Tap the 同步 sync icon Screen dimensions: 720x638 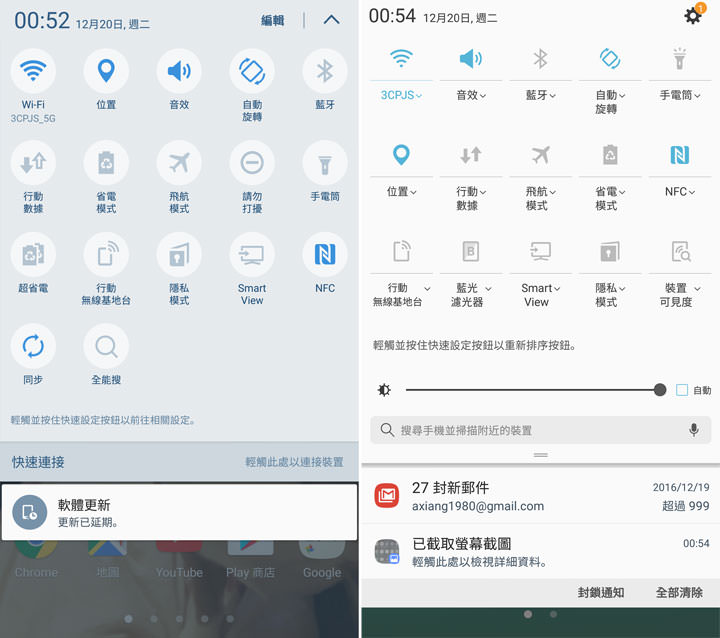coord(33,346)
